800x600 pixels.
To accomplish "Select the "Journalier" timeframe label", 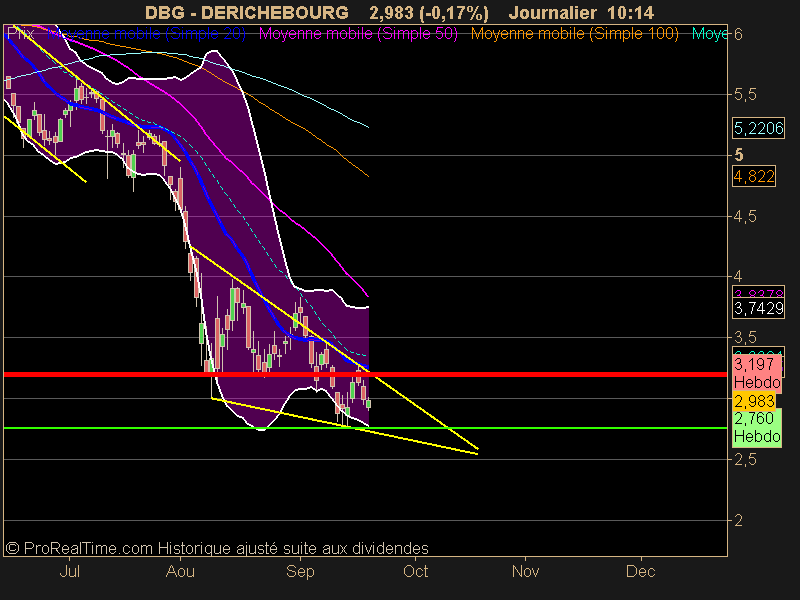I will (x=553, y=12).
